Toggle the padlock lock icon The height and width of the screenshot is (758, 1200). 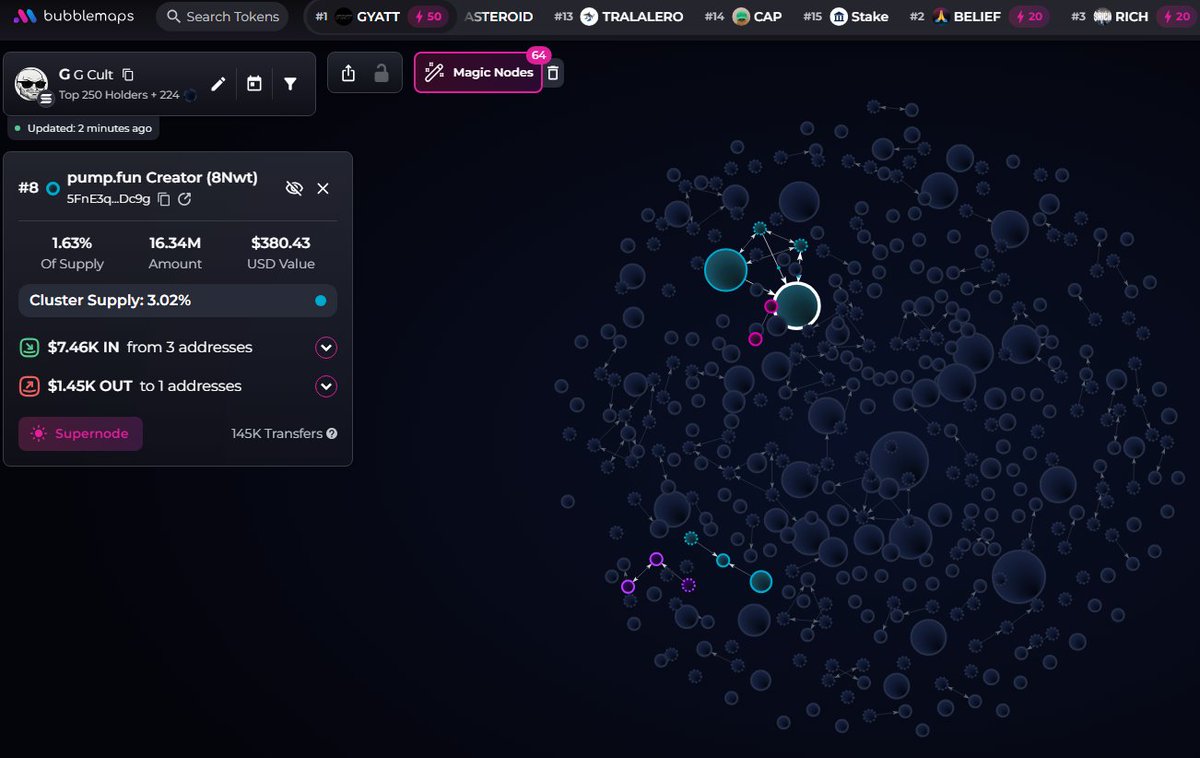point(381,73)
